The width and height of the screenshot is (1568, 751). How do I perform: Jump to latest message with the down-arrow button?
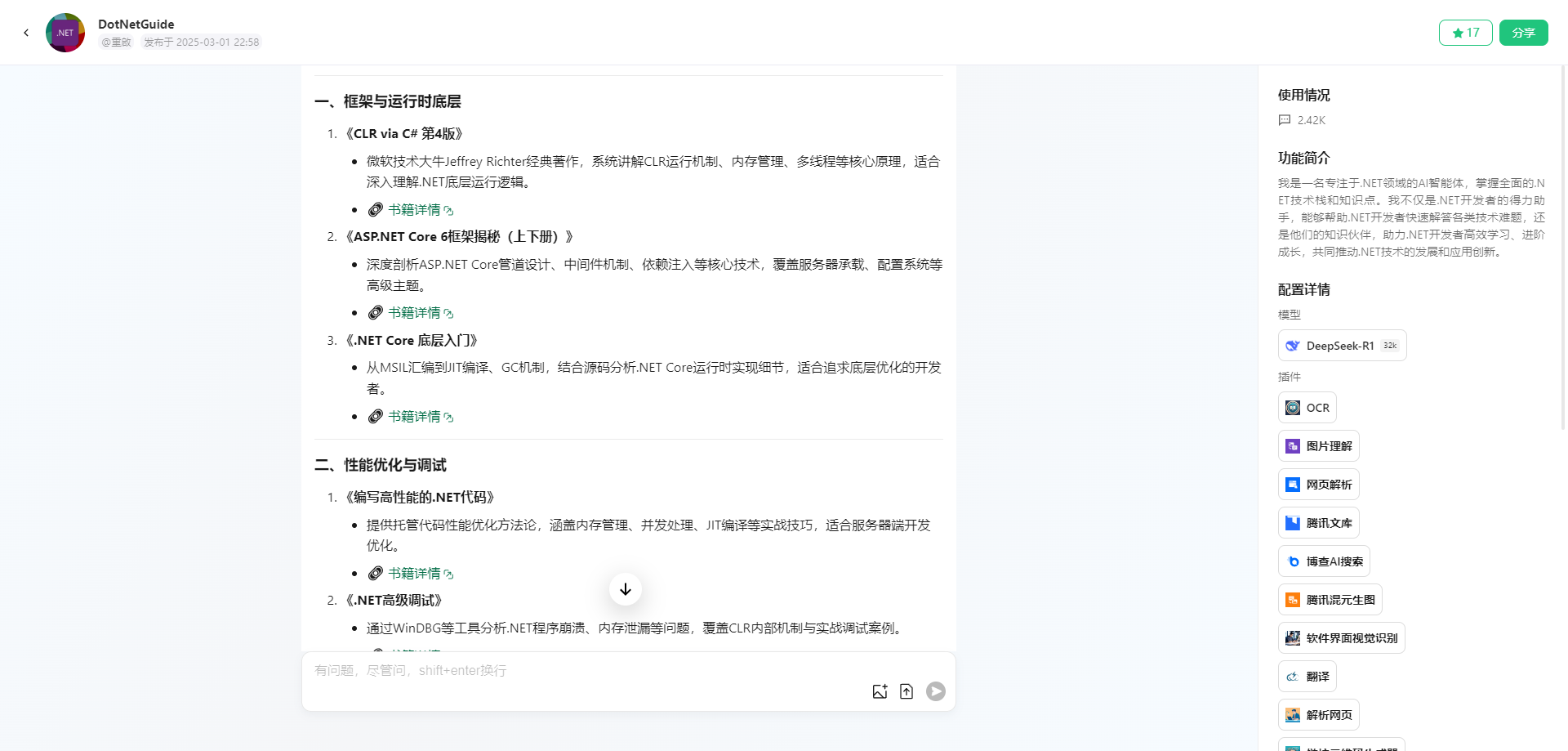[626, 589]
